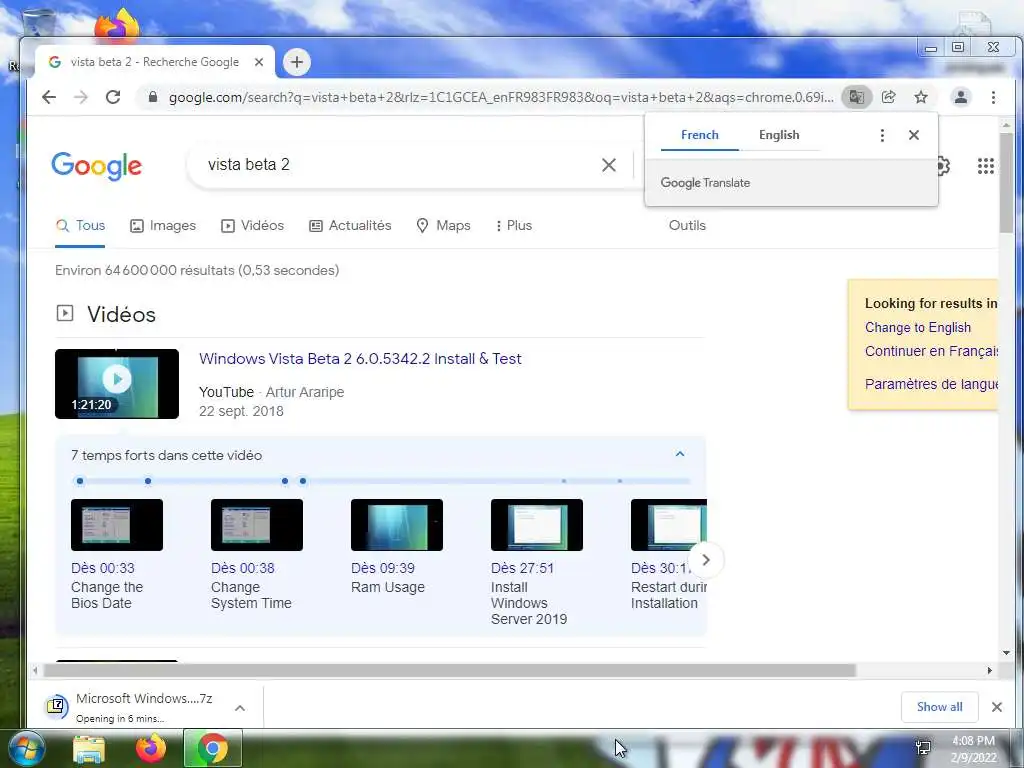Screen dimensions: 1024x768
Task: Select French in the Translate popup
Action: pos(699,135)
